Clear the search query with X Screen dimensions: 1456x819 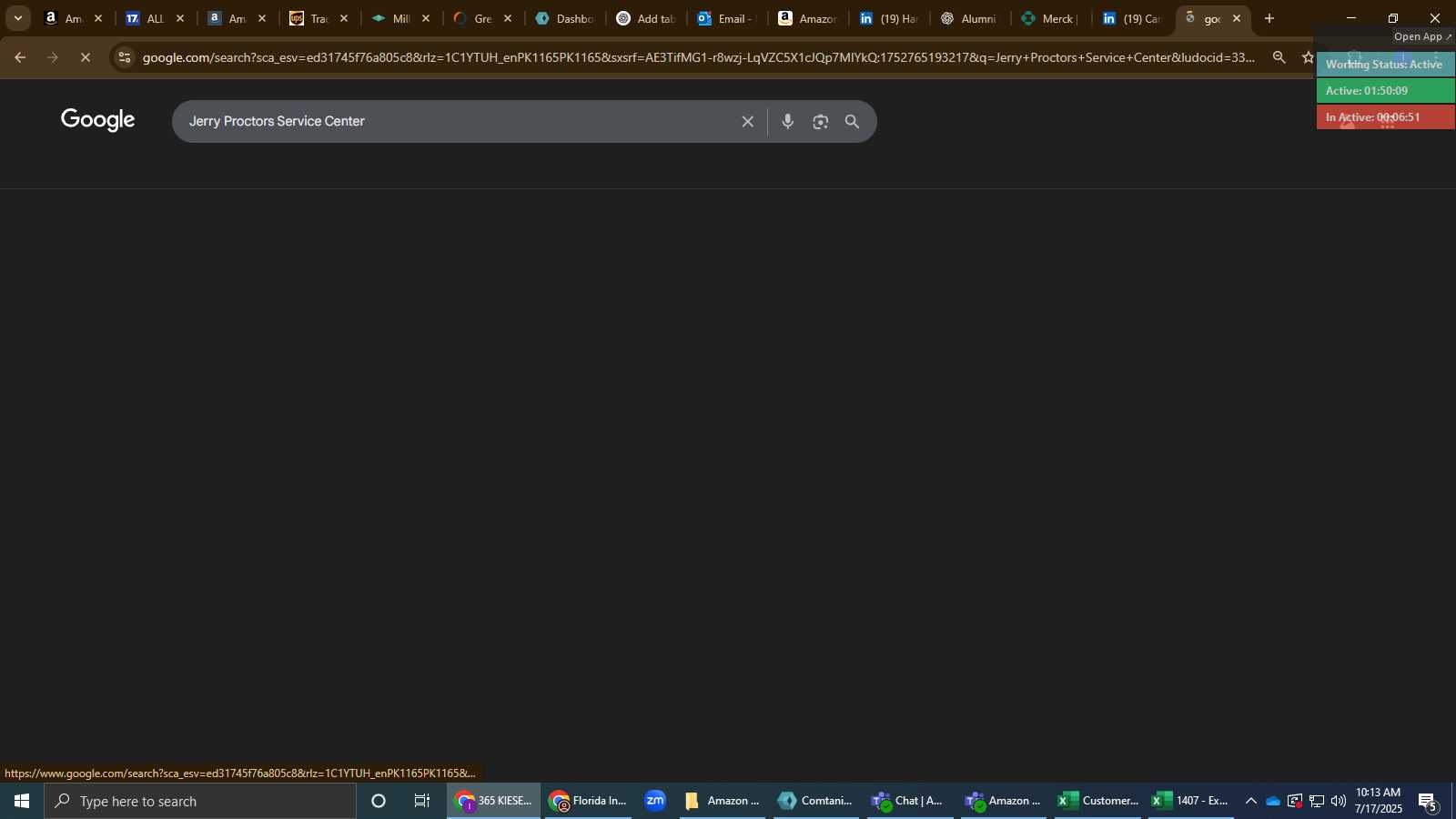click(x=748, y=121)
